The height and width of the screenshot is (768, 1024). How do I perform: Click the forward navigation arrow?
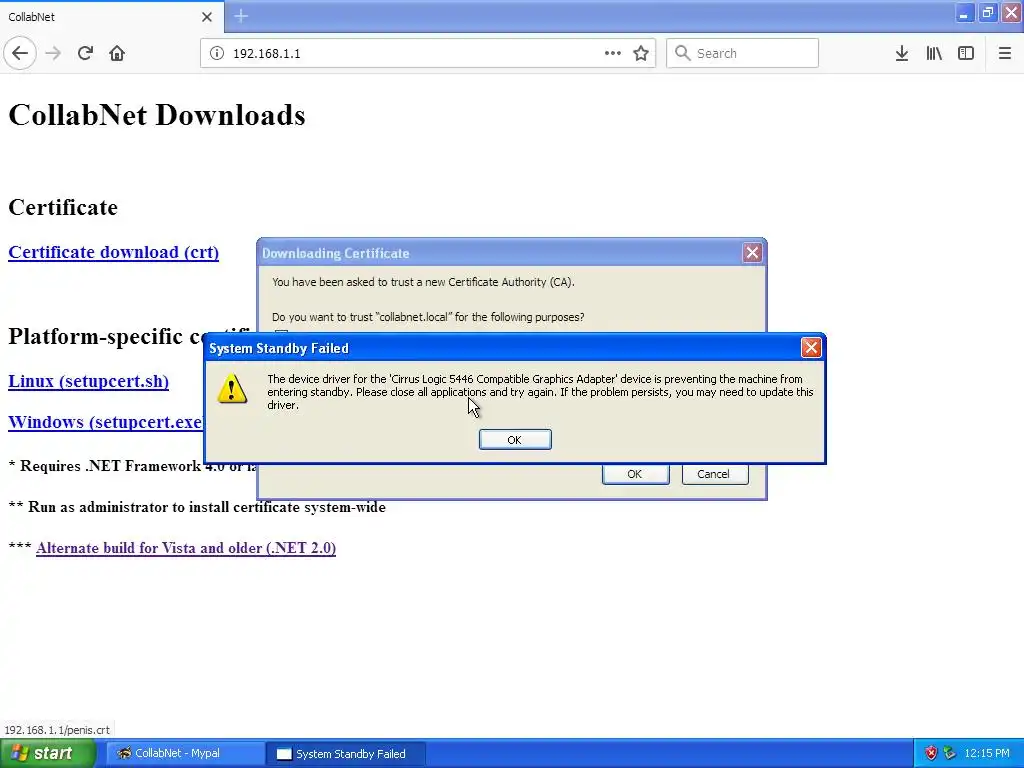(53, 53)
